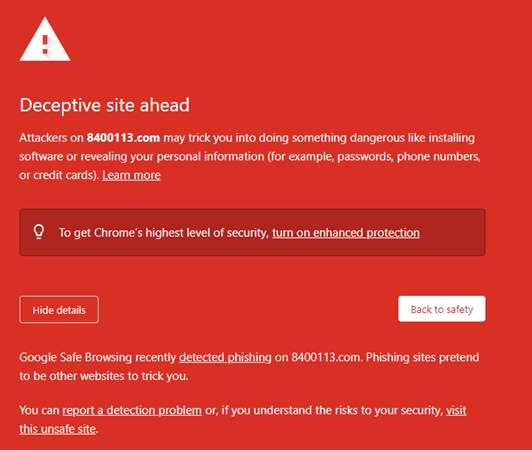
Task: Report a detection problem
Action: [x=132, y=410]
